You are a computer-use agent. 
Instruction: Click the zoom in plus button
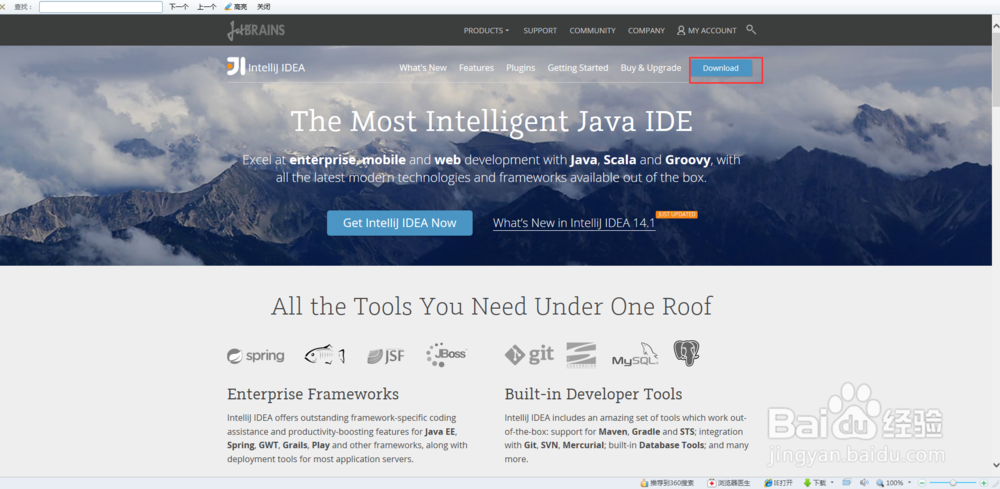(x=983, y=483)
